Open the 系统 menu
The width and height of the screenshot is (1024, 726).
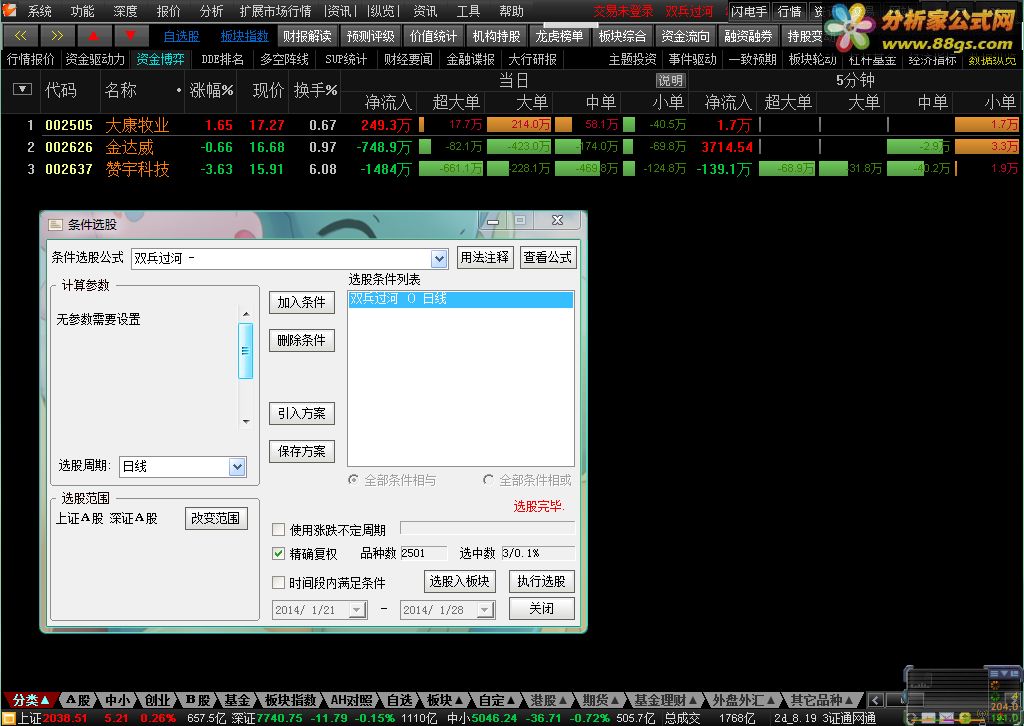coord(39,11)
